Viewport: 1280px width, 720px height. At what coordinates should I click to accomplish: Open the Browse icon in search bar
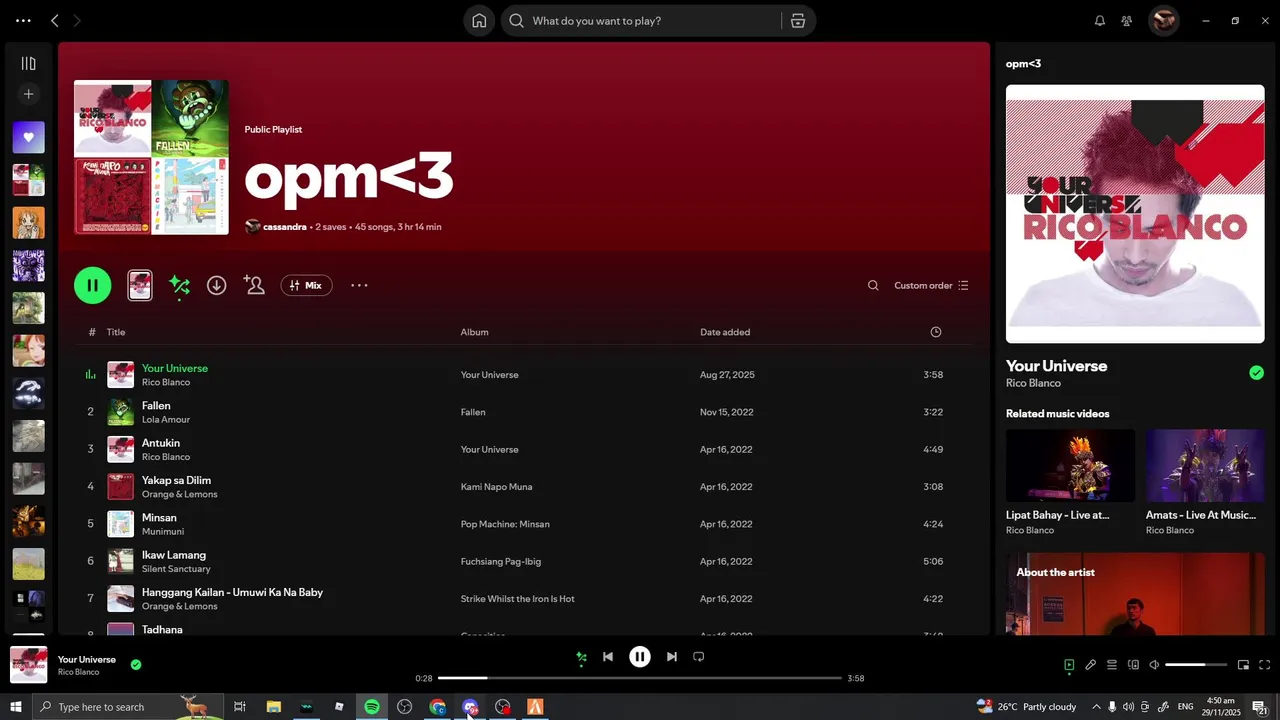(x=797, y=21)
